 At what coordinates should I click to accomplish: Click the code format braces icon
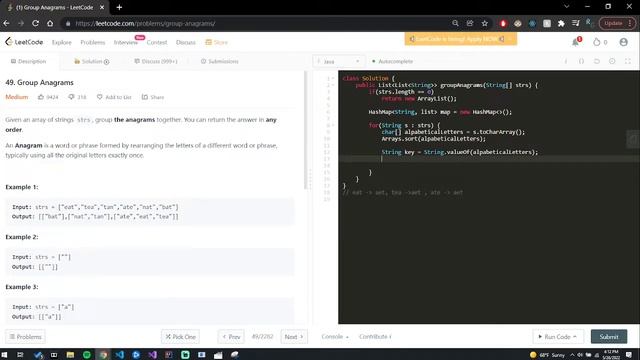point(581,61)
